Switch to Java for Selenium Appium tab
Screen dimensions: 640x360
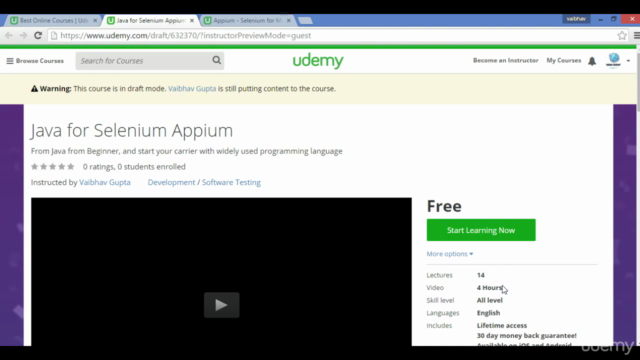(x=150, y=20)
